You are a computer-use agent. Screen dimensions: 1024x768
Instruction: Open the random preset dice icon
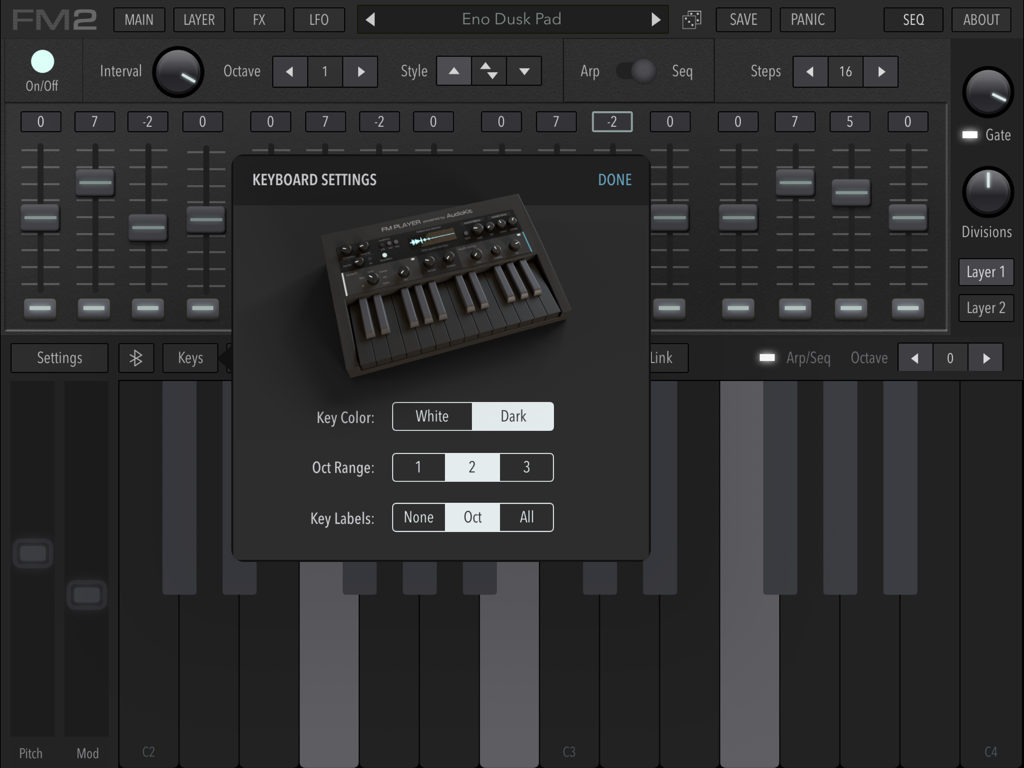pyautogui.click(x=692, y=19)
